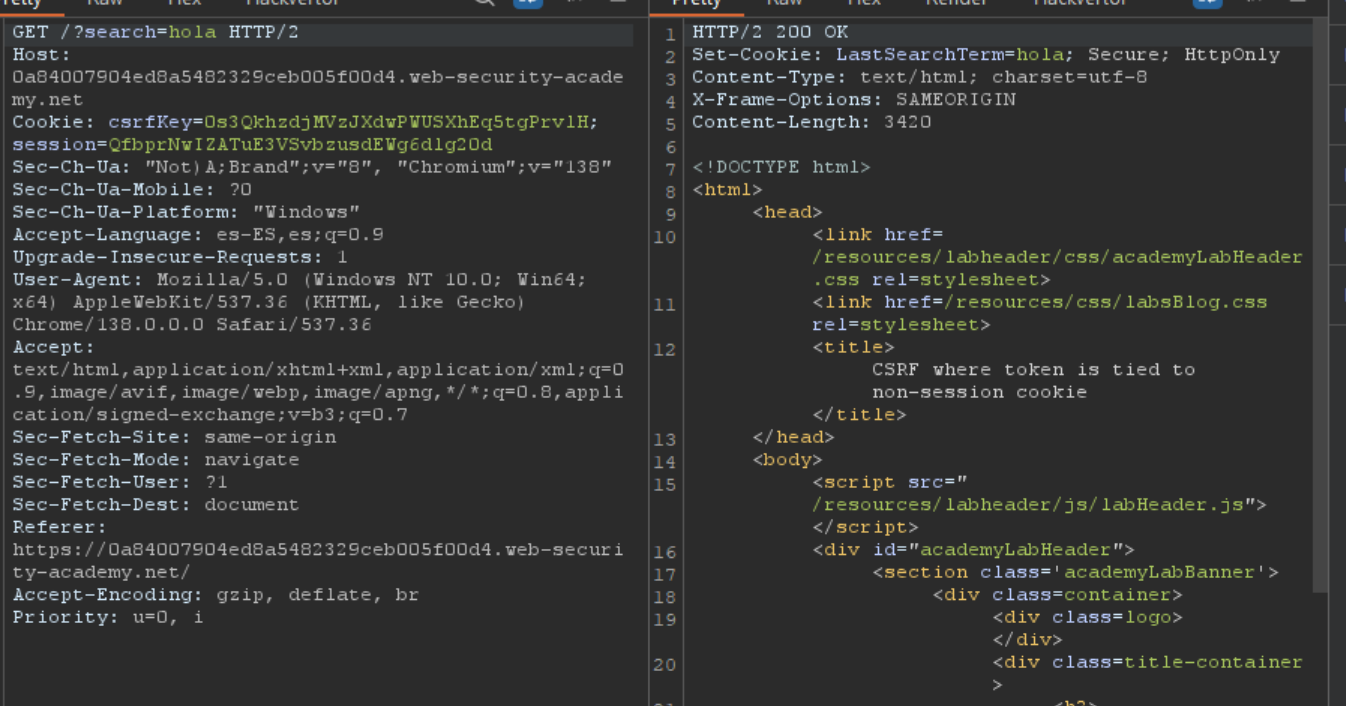Click the <script src=" line in response
Image resolution: width=1346 pixels, height=706 pixels.
click(x=890, y=482)
